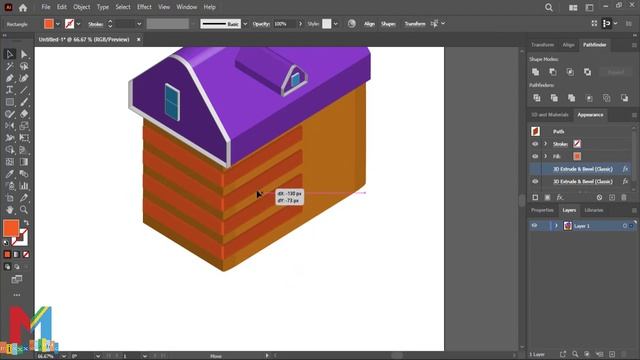The width and height of the screenshot is (640, 360).
Task: Open the File menu
Action: (46, 7)
